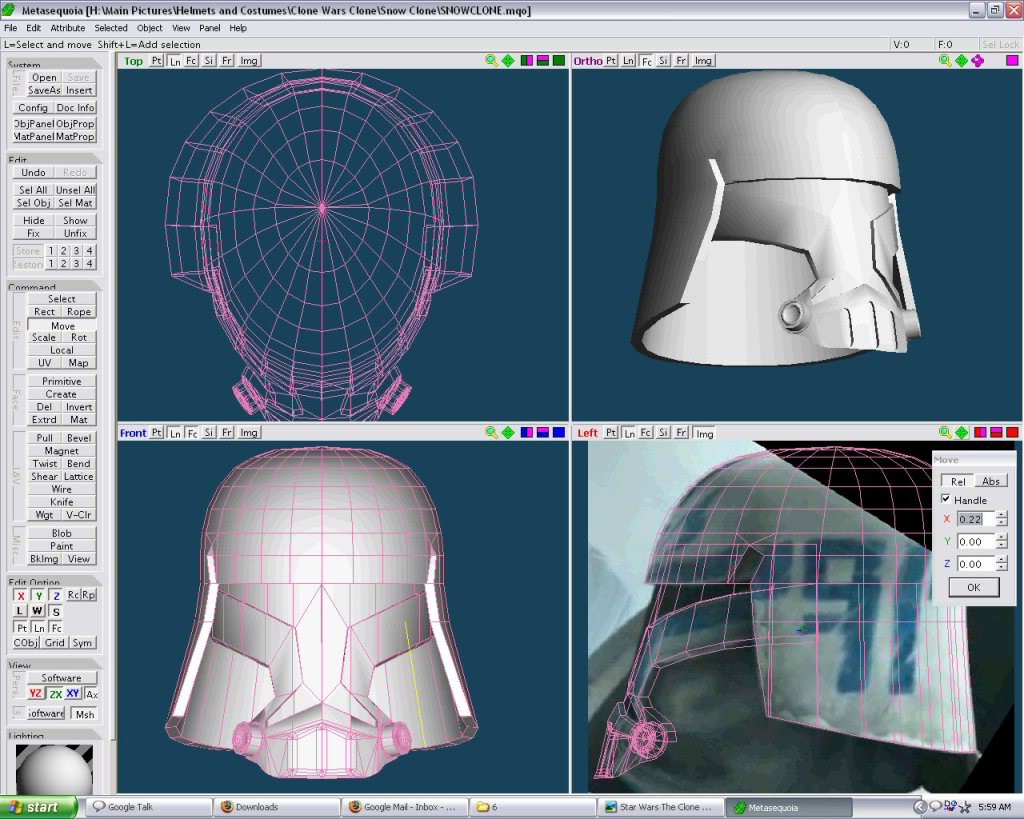The height and width of the screenshot is (819, 1024).
Task: Toggle Grid edit option
Action: [x=55, y=643]
